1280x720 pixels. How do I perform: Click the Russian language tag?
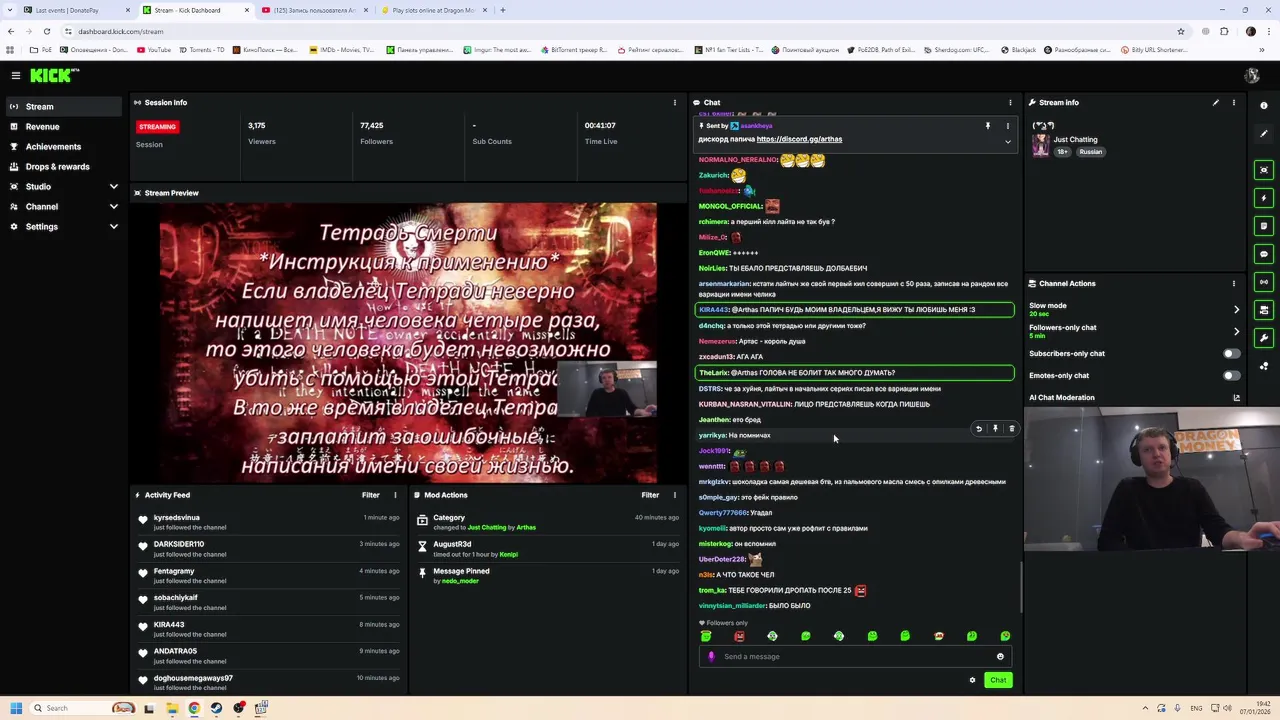[1090, 152]
